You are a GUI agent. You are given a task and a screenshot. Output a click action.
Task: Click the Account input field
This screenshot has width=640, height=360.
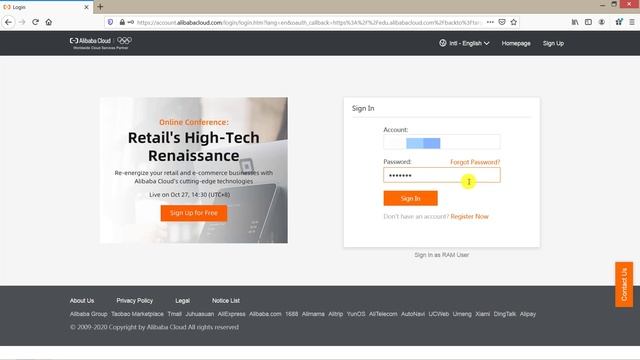[442, 142]
